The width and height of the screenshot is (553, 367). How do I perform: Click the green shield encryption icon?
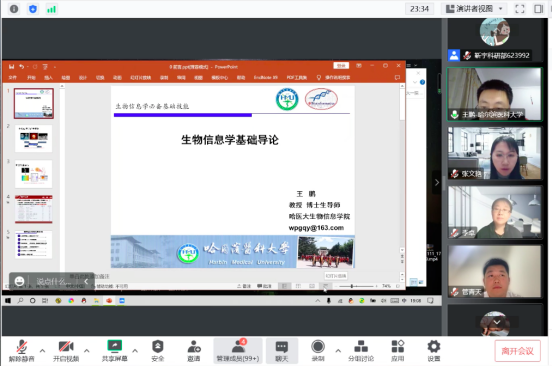(x=33, y=9)
